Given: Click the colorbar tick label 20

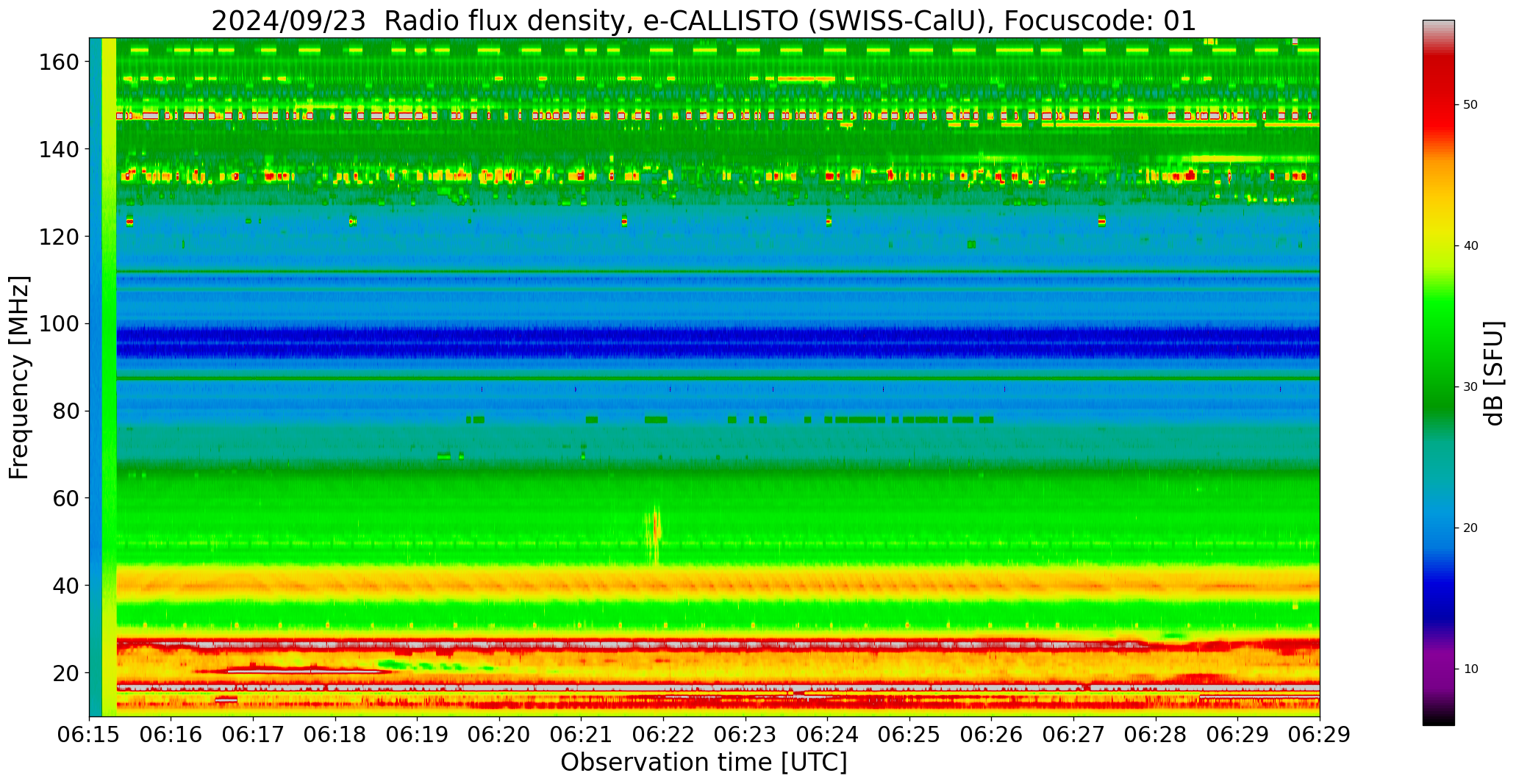Looking at the screenshot, I should point(1470,528).
